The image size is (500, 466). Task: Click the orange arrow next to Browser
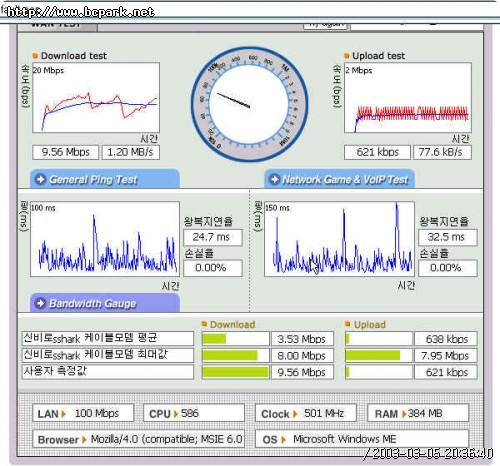pos(84,440)
